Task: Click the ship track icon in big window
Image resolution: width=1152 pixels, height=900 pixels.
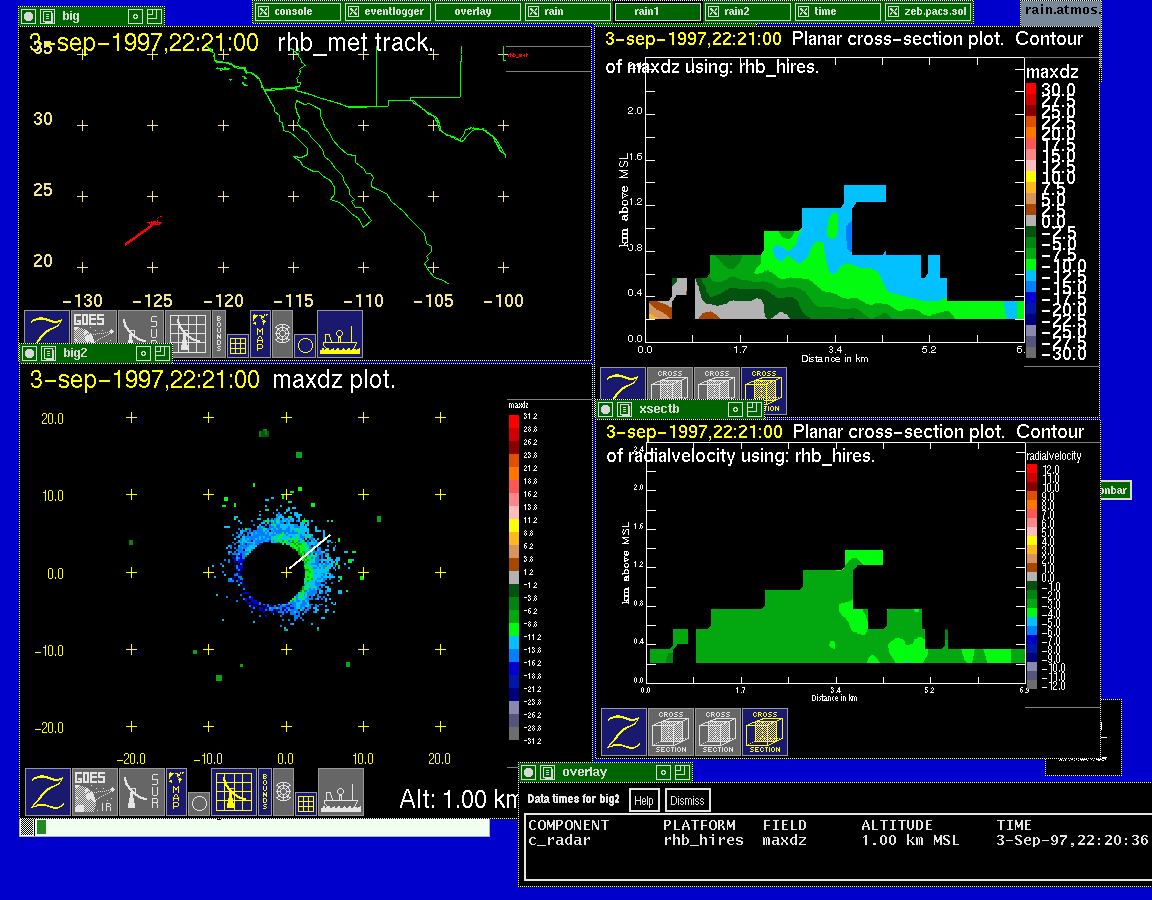Action: (x=340, y=333)
